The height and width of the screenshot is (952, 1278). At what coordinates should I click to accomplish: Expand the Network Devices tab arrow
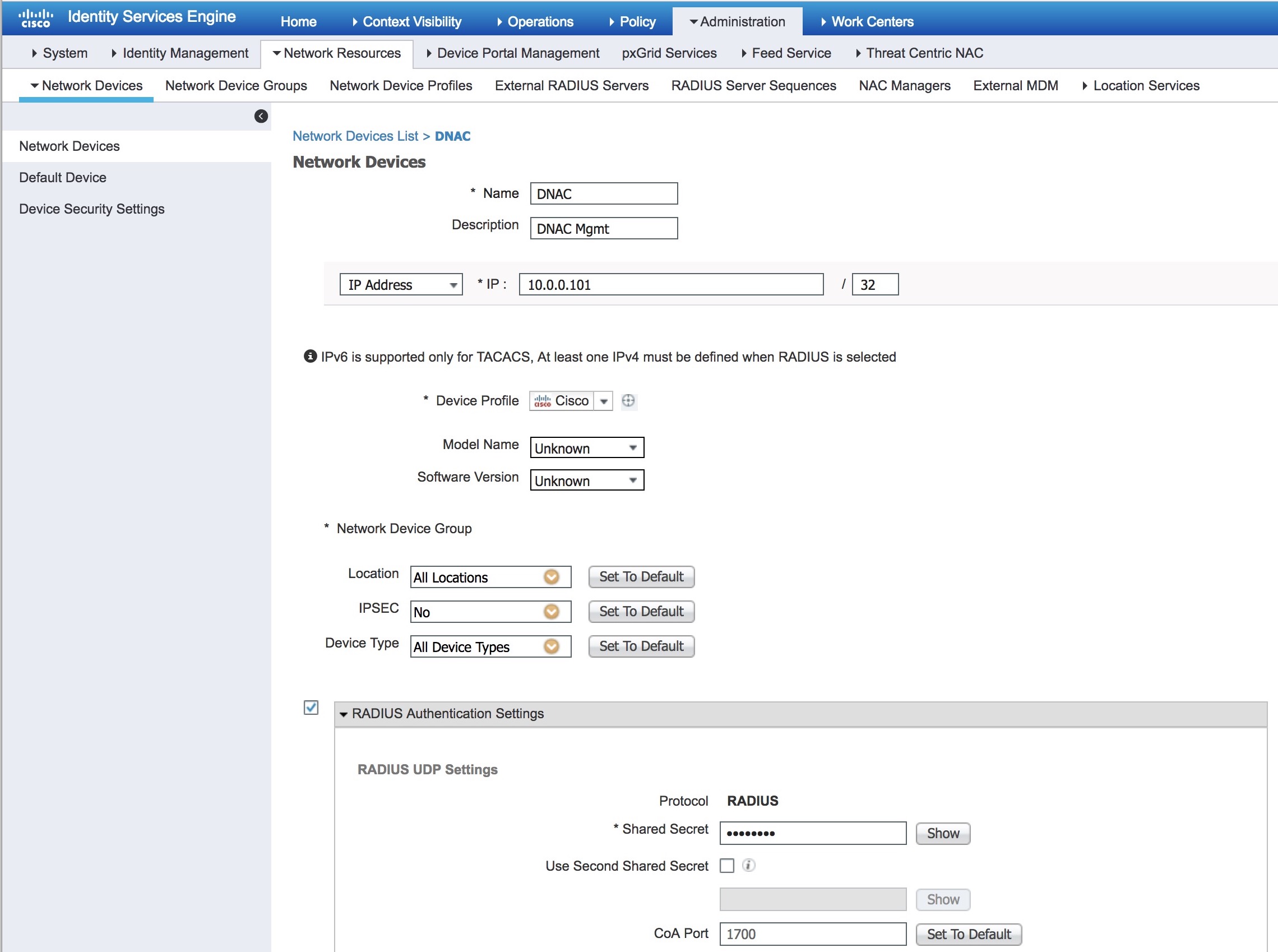point(35,86)
